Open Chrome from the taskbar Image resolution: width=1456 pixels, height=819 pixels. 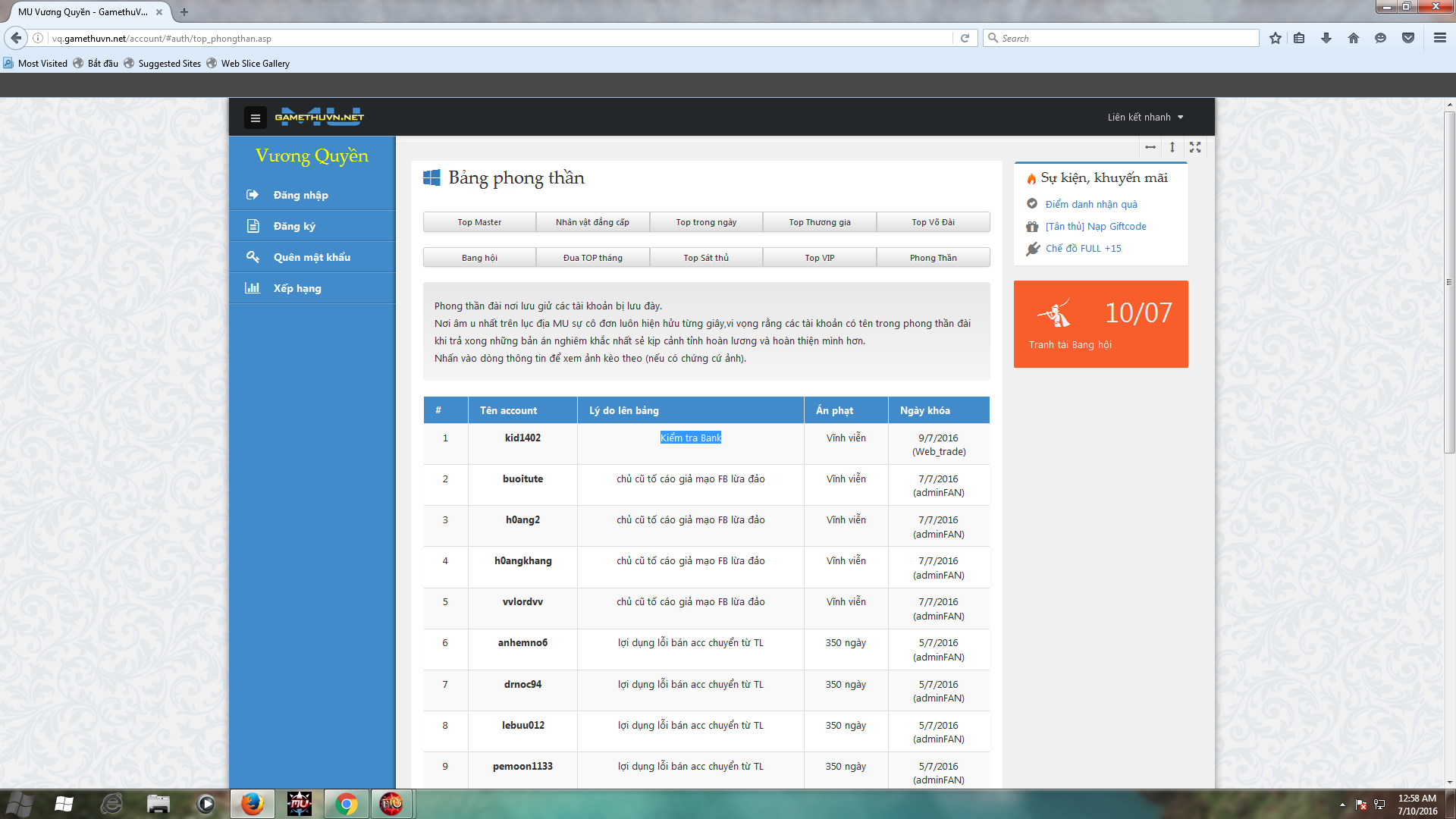click(x=347, y=804)
